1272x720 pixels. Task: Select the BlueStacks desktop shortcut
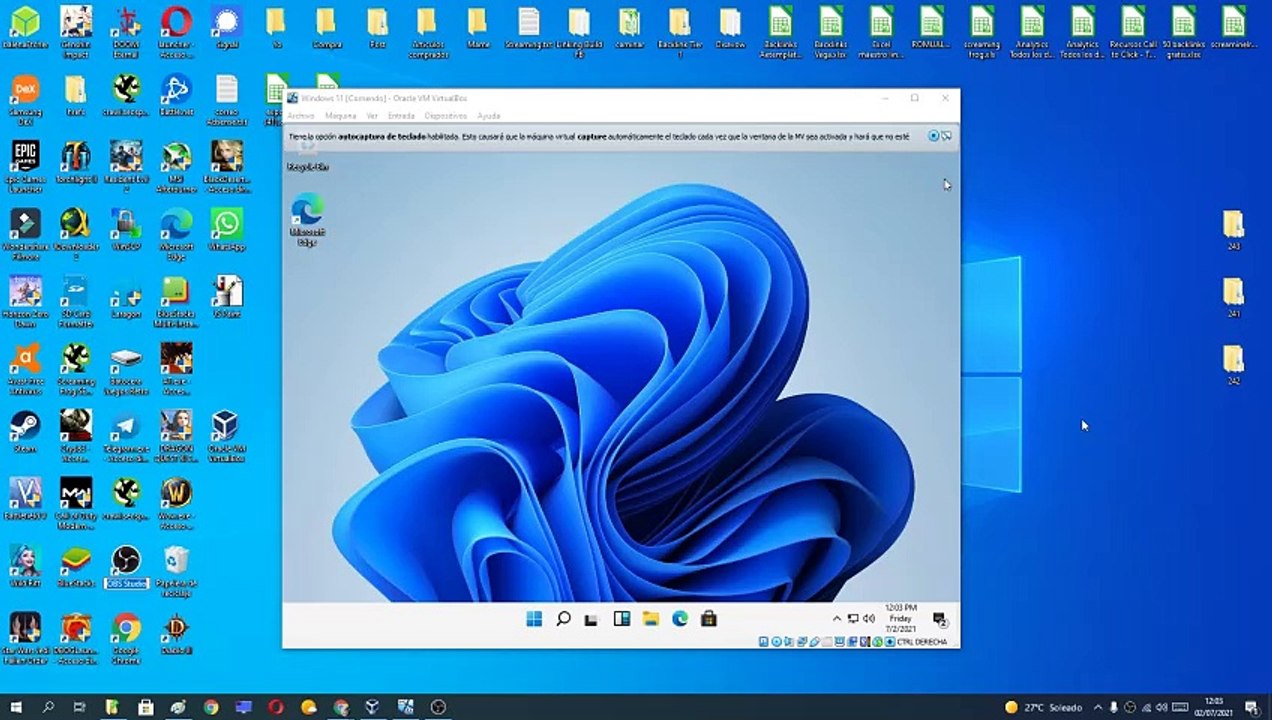(76, 567)
